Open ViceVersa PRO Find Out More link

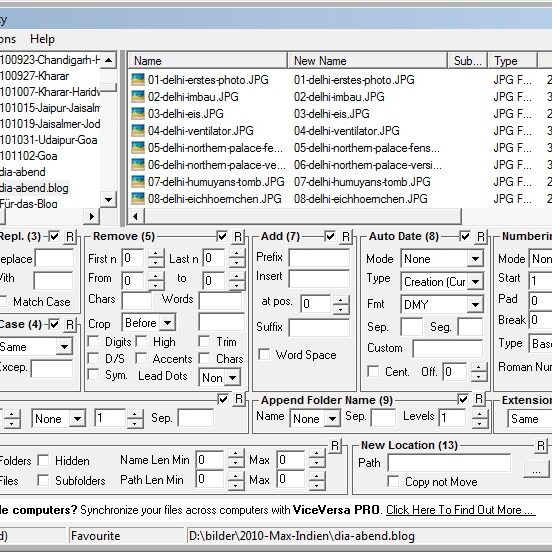click(460, 510)
